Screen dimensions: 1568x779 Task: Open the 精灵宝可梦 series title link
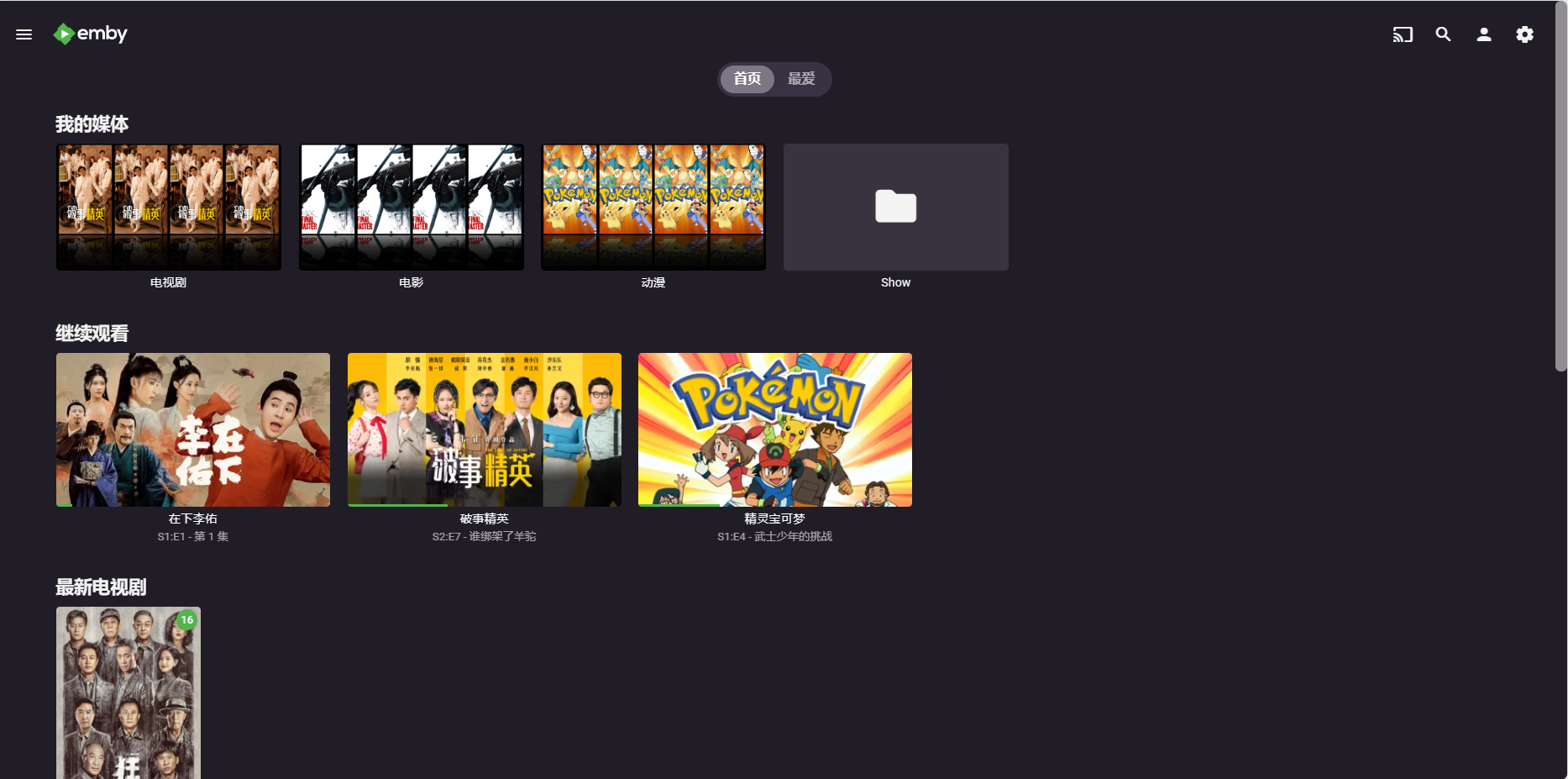(x=774, y=518)
